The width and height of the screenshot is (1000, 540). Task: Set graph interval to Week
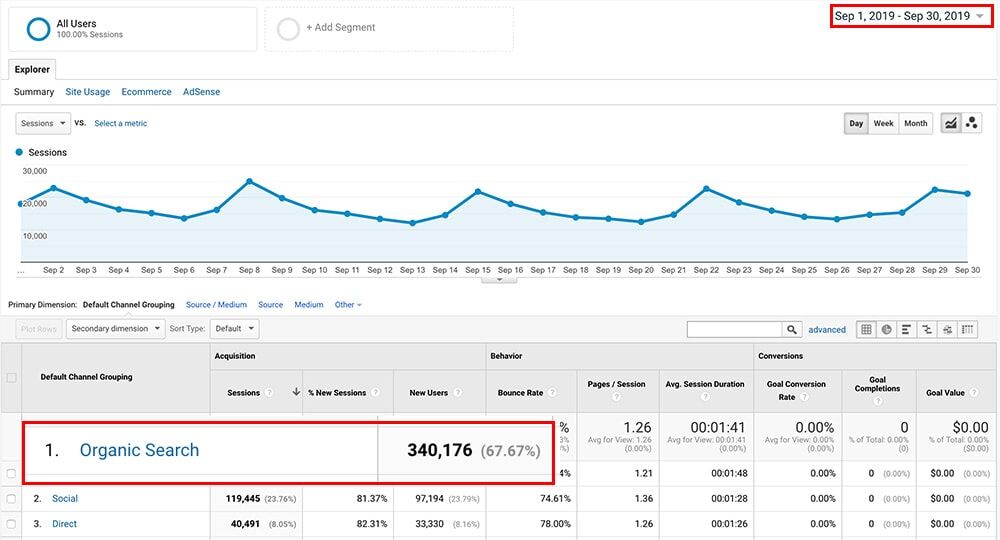click(883, 124)
